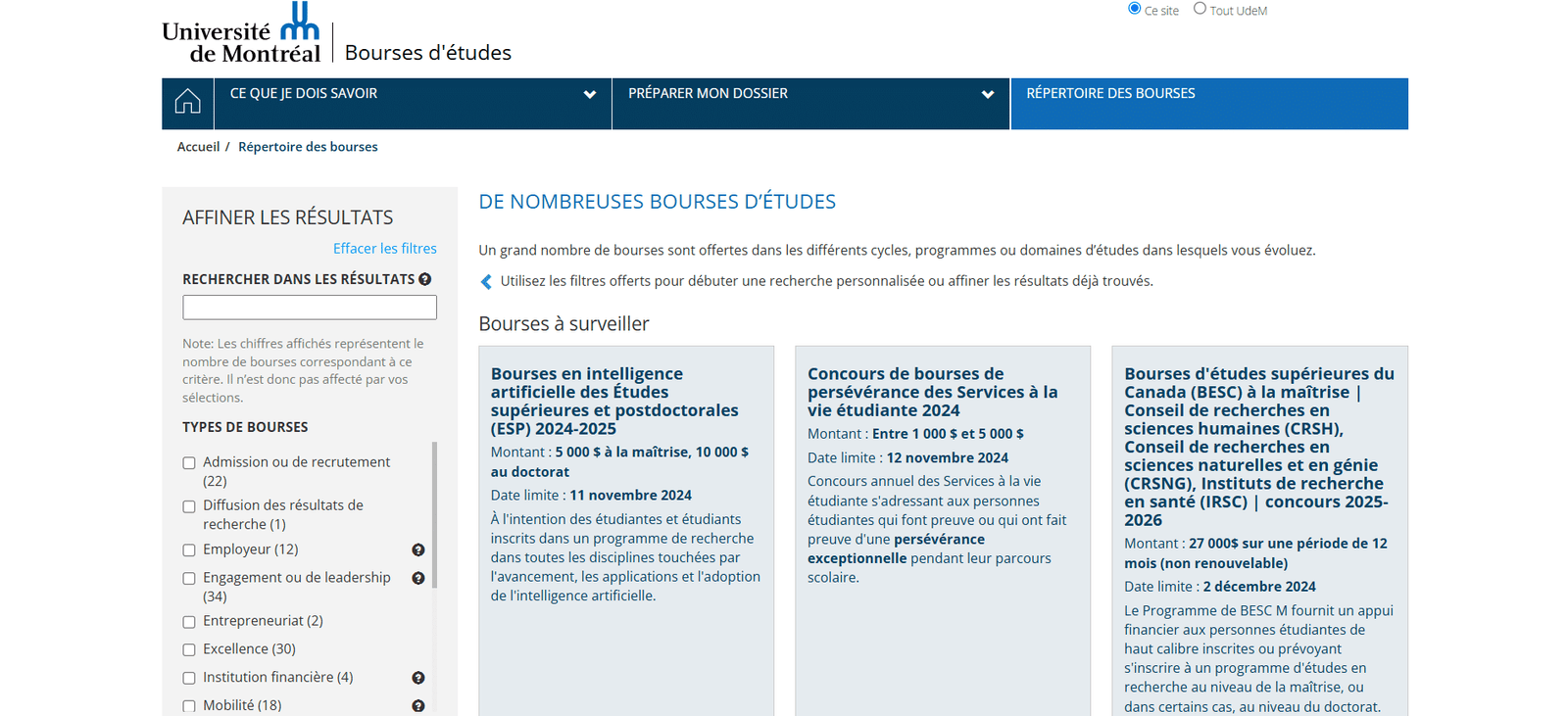This screenshot has width=1568, height=716.
Task: Click the 11 novembre 2024 deadline text
Action: 631,496
